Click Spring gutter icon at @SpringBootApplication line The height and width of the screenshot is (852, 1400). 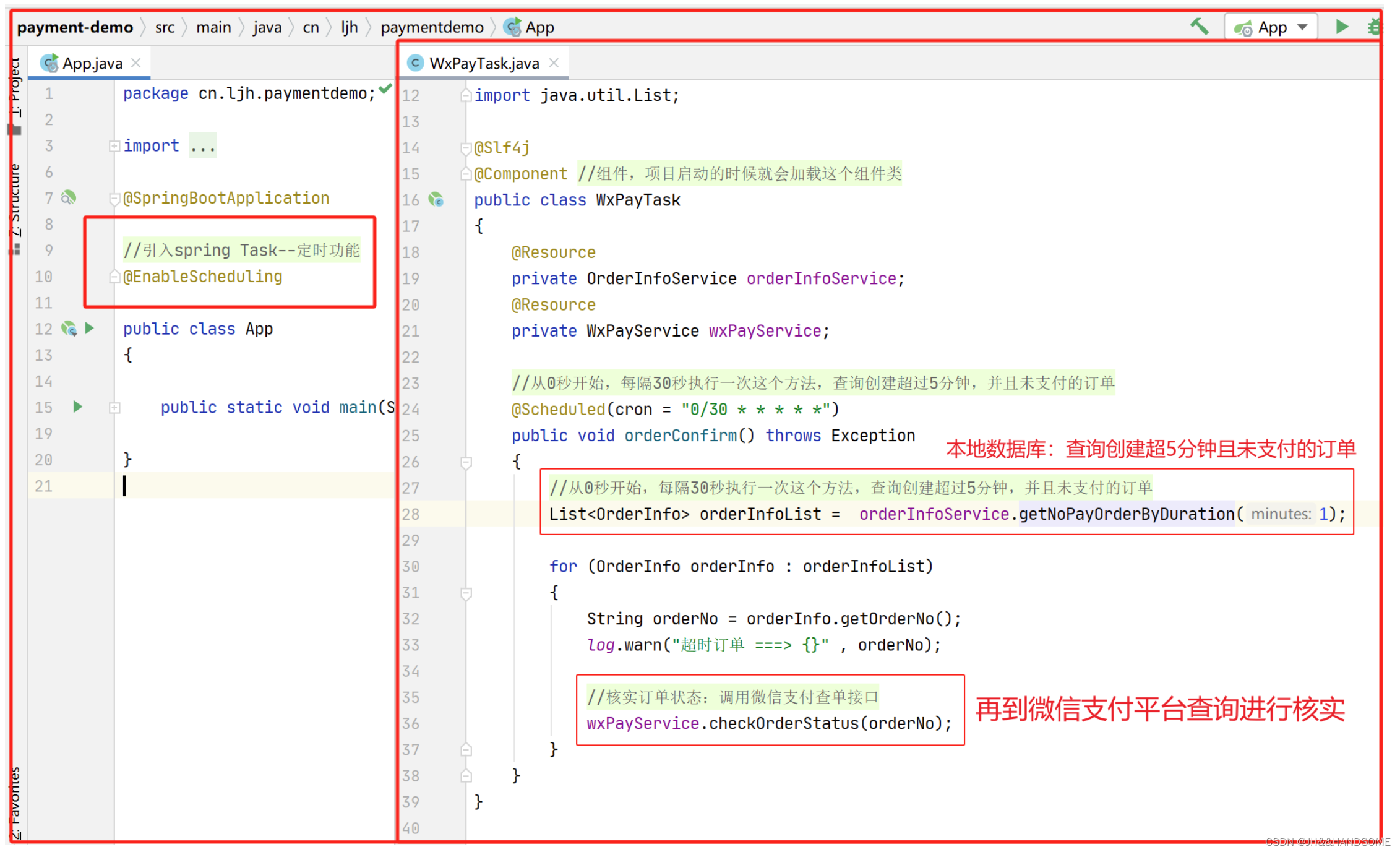69,197
